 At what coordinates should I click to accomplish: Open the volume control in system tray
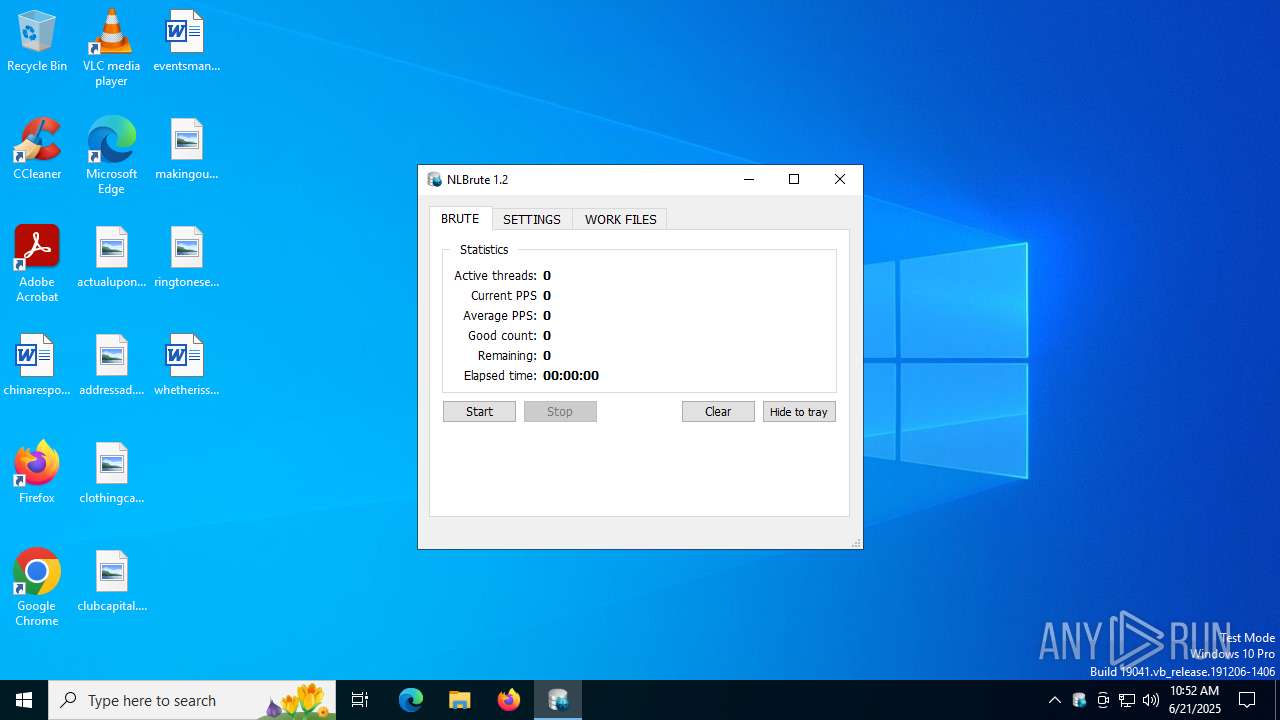click(x=1151, y=700)
